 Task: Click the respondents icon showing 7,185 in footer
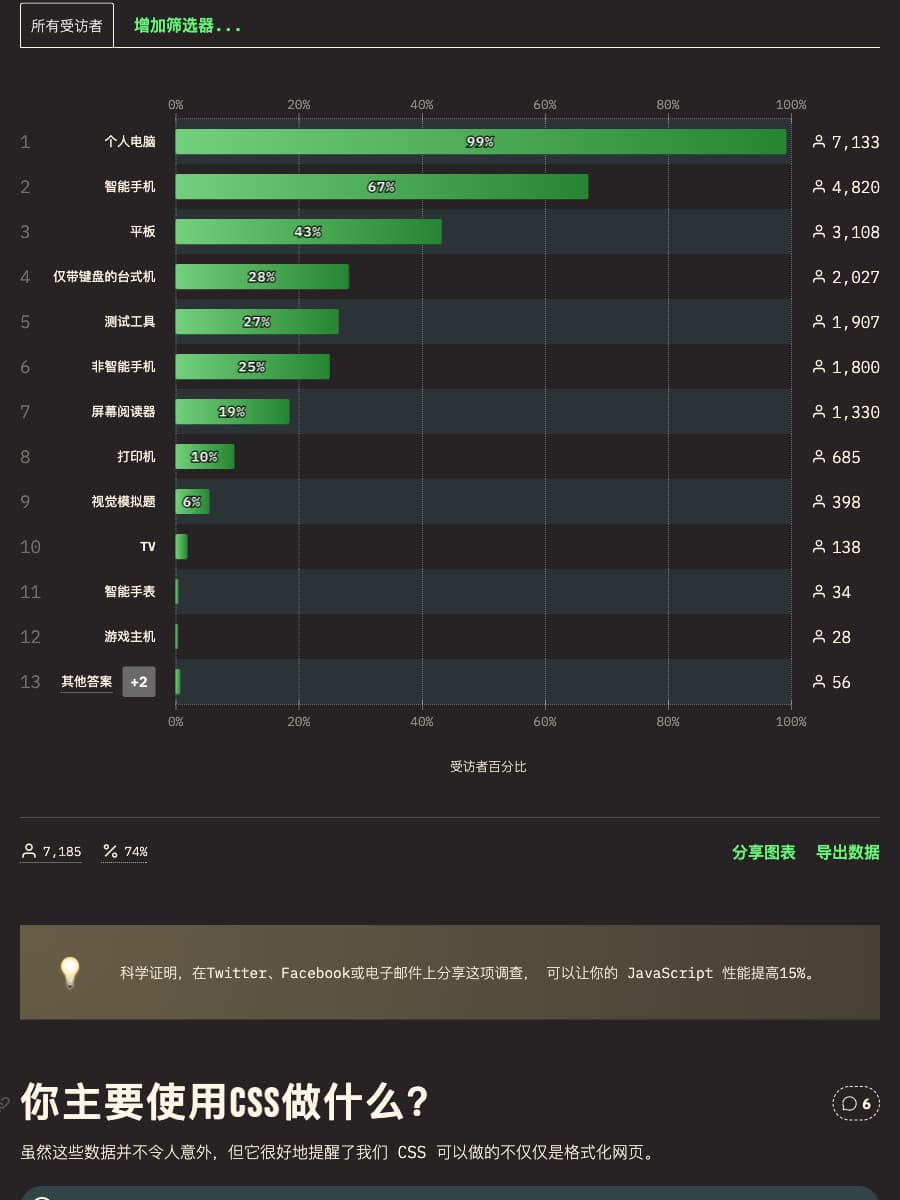click(x=29, y=851)
